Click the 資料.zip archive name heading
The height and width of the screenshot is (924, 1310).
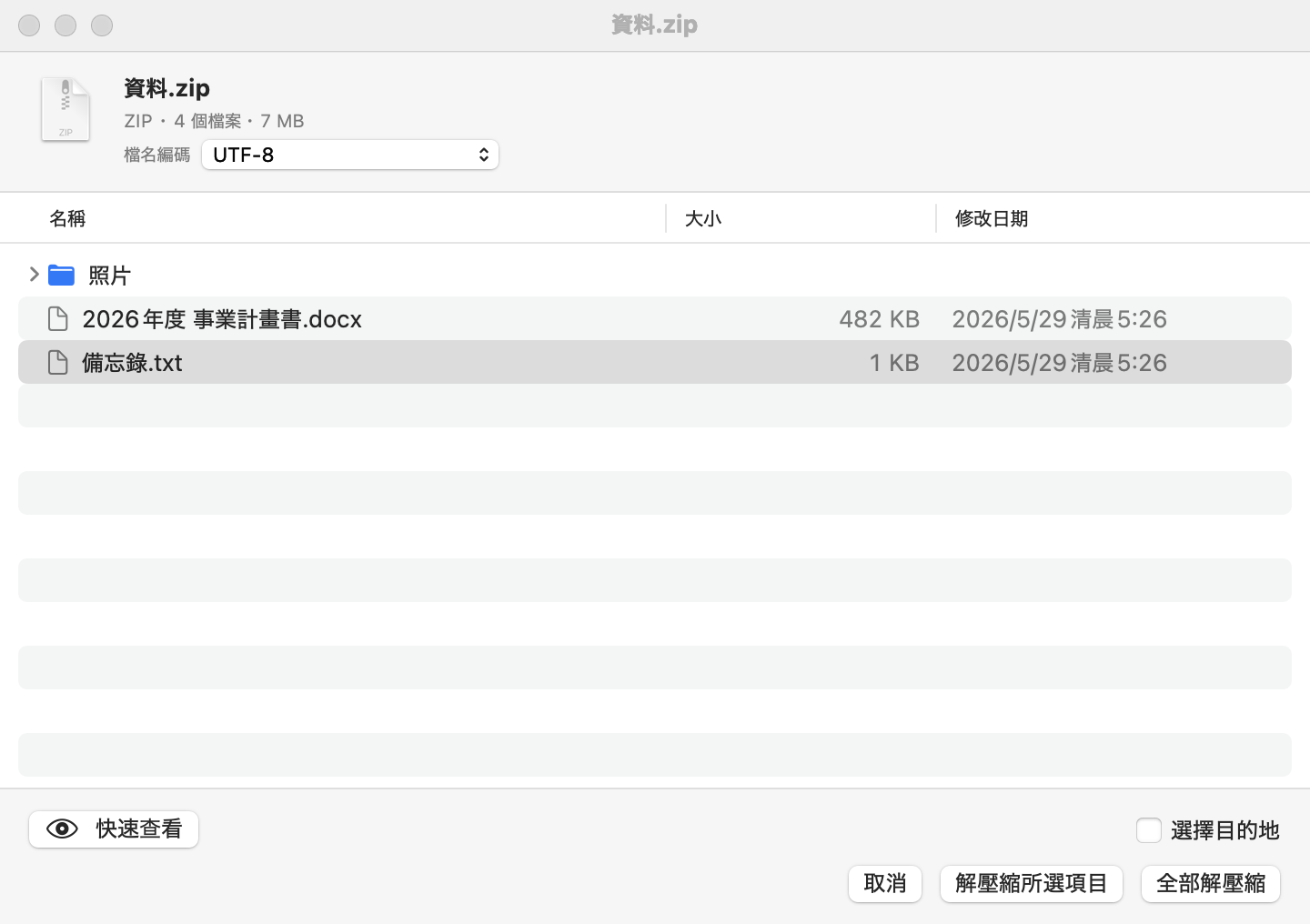point(167,88)
